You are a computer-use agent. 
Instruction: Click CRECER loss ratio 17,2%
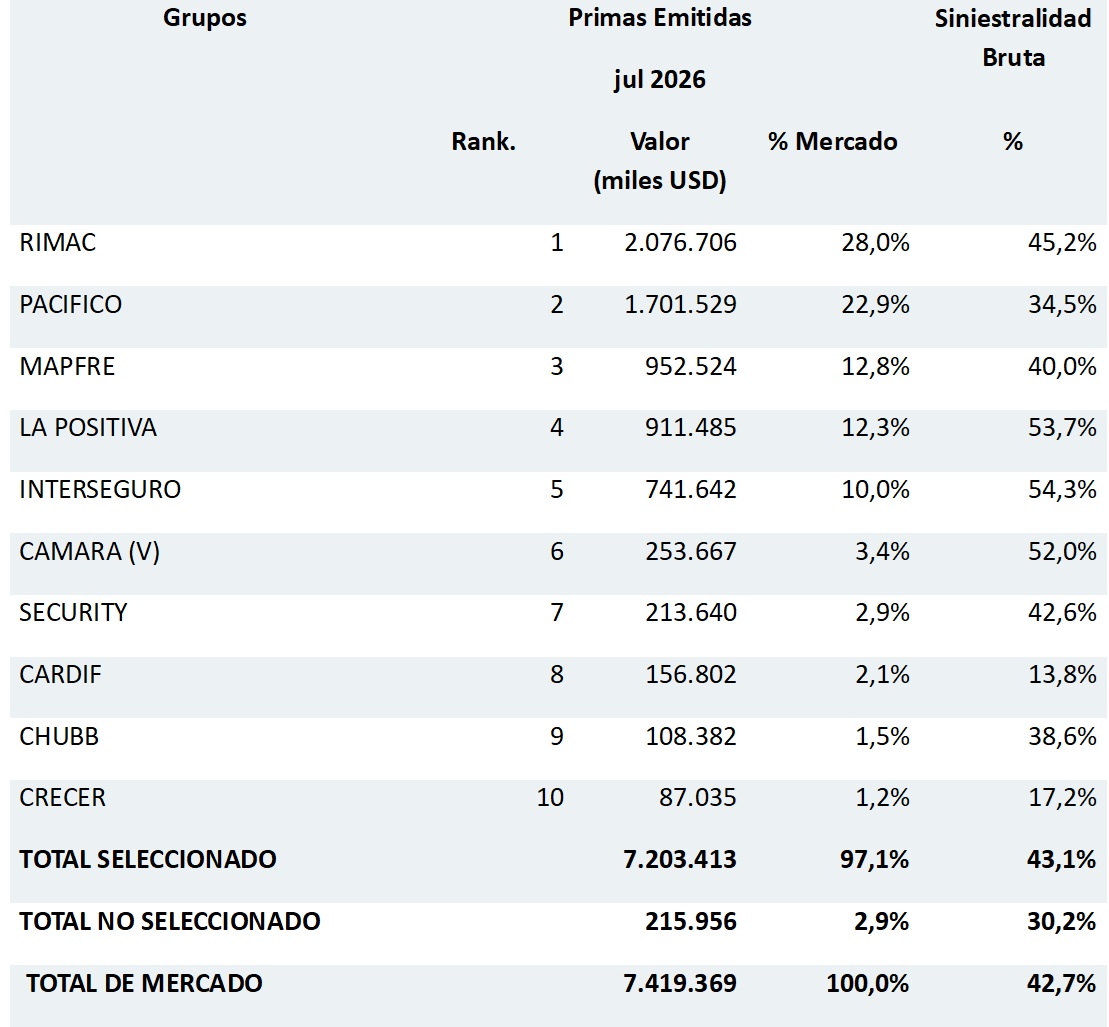click(1062, 798)
